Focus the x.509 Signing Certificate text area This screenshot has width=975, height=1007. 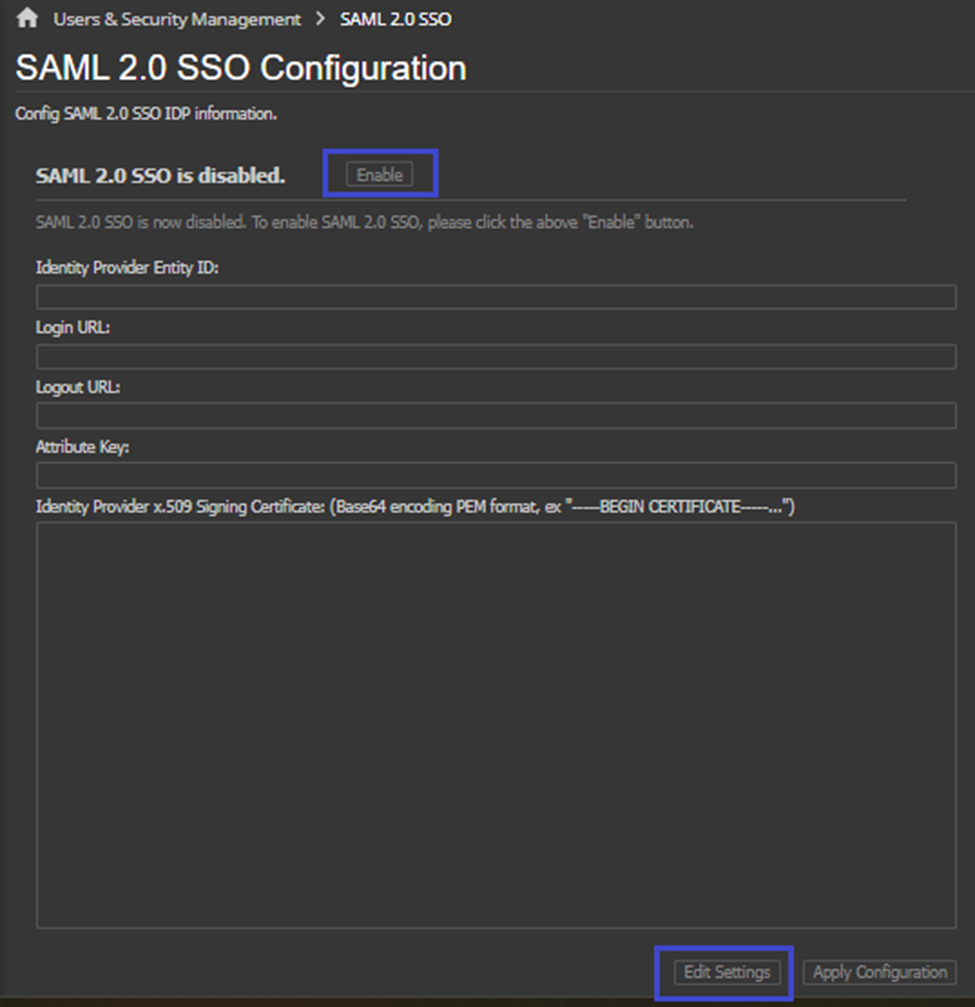click(x=496, y=725)
